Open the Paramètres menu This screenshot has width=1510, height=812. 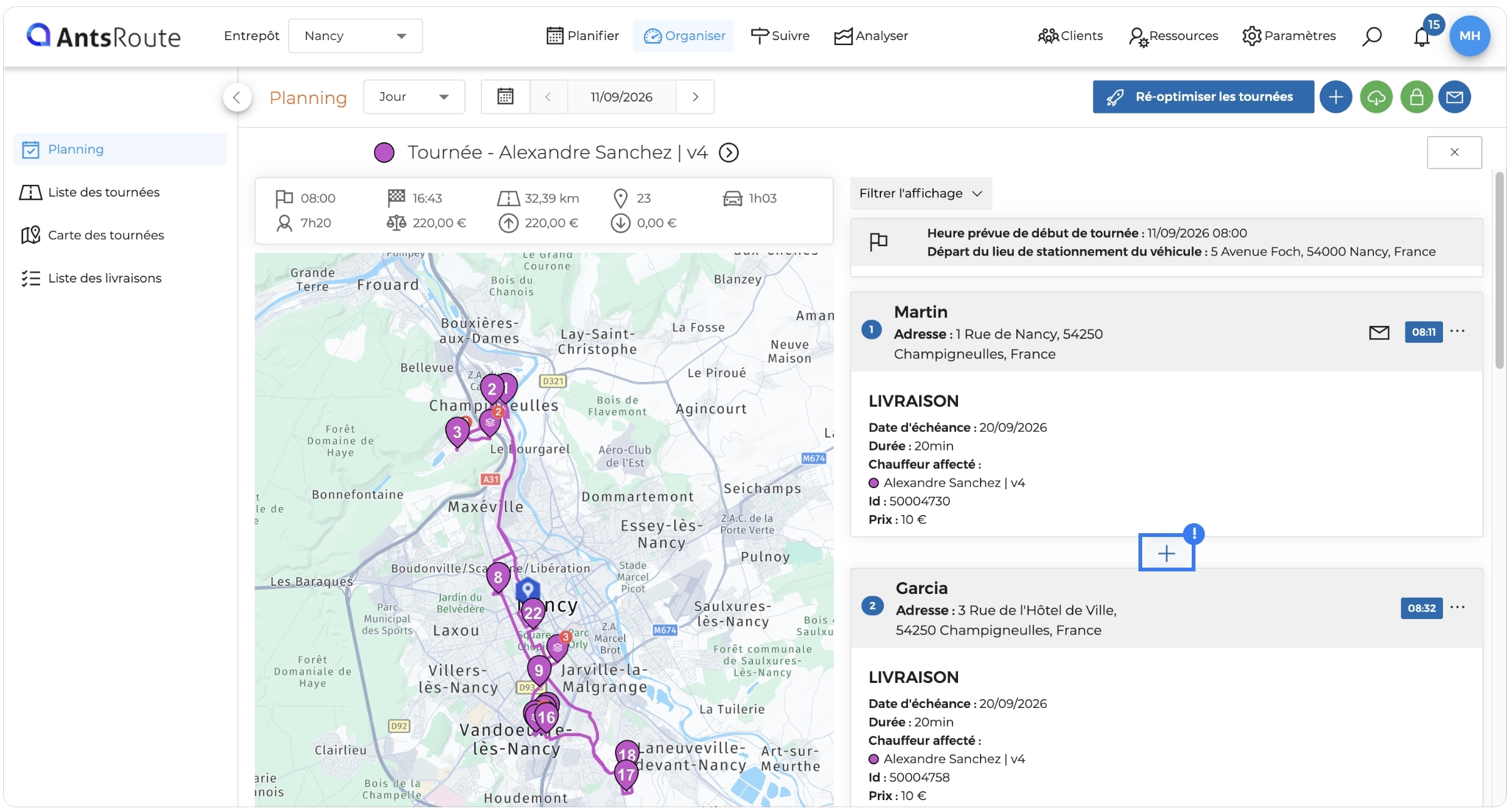point(1289,36)
